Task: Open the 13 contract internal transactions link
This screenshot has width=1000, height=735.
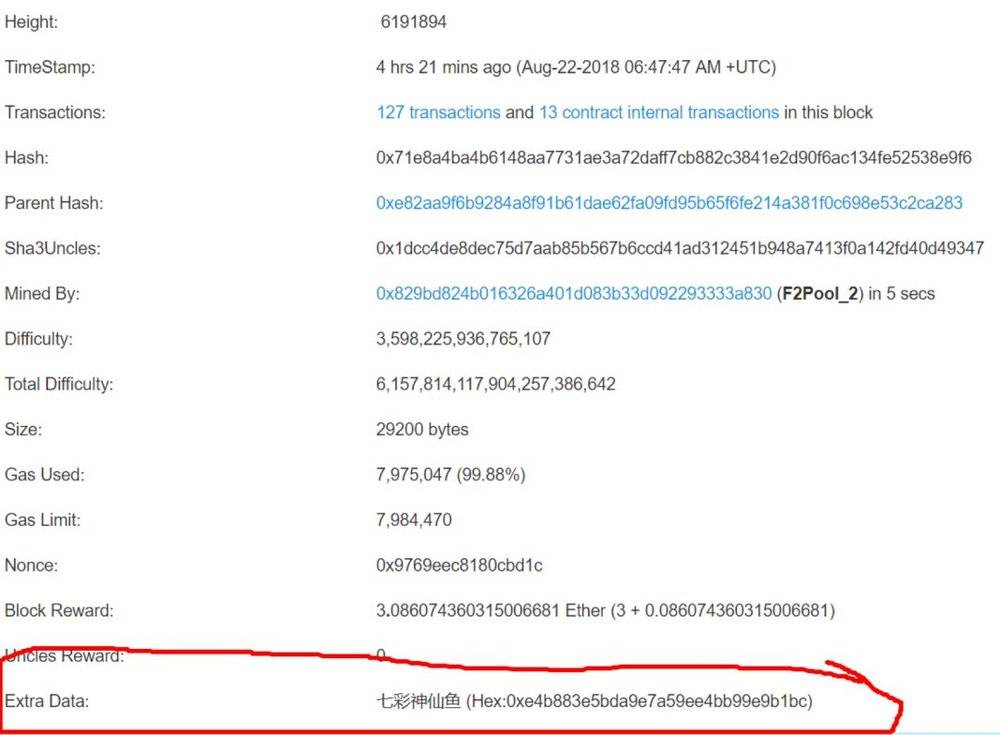Action: point(659,112)
